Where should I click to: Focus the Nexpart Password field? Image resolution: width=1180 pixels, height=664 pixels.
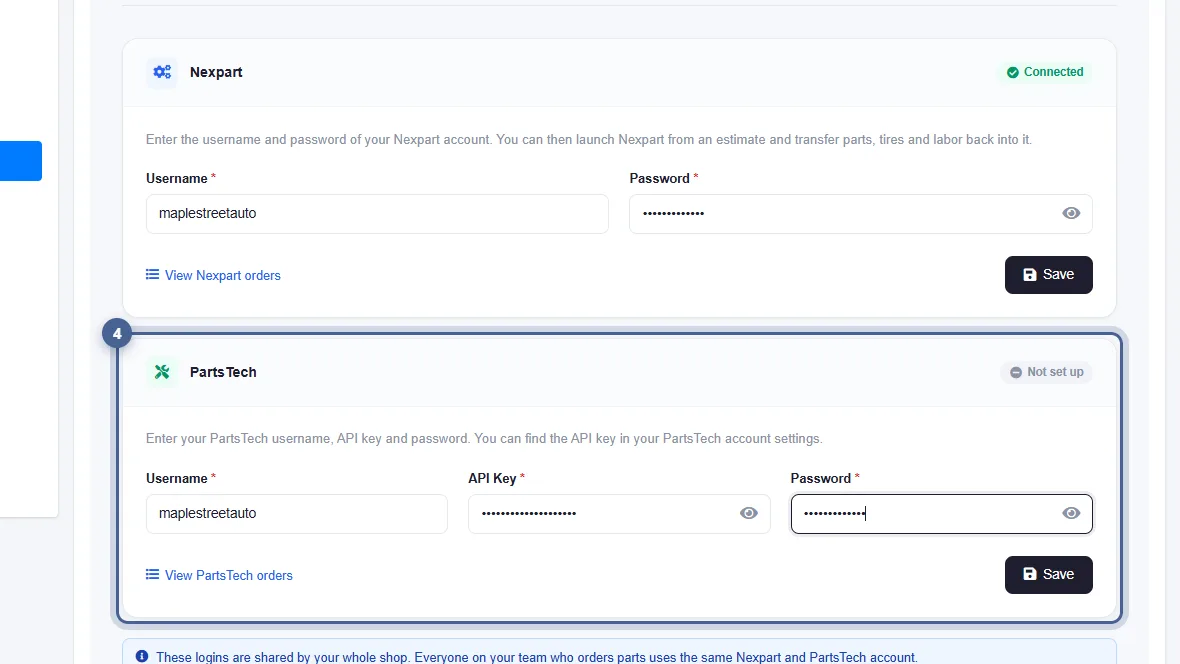coord(860,214)
